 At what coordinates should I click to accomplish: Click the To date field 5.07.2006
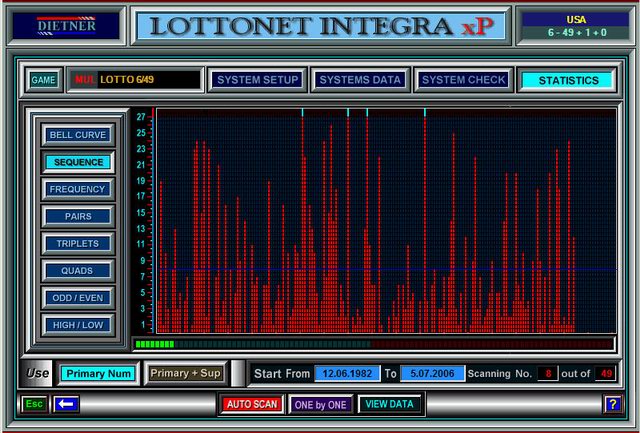432,373
